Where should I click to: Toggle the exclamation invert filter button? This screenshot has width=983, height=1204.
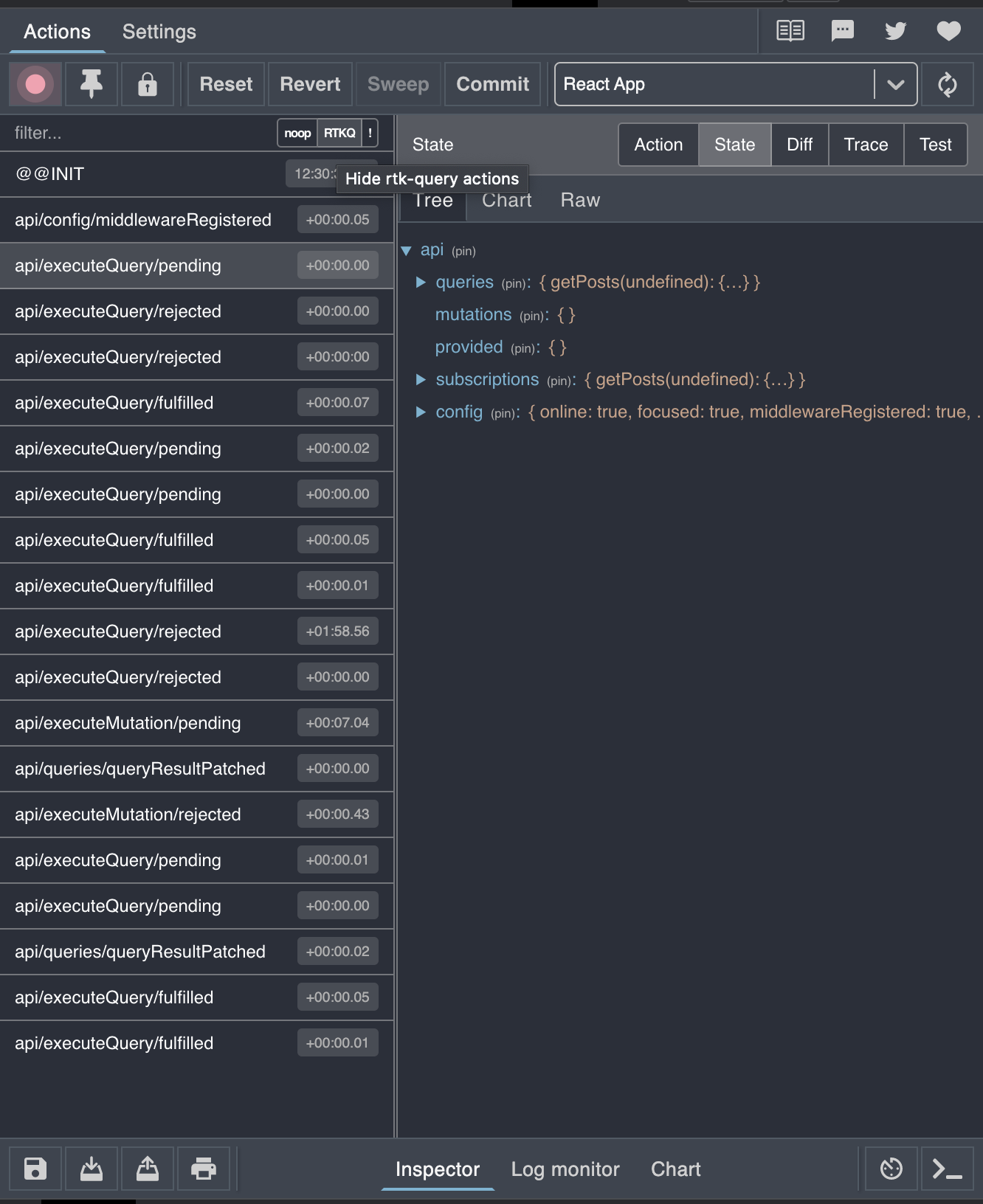pyautogui.click(x=370, y=133)
